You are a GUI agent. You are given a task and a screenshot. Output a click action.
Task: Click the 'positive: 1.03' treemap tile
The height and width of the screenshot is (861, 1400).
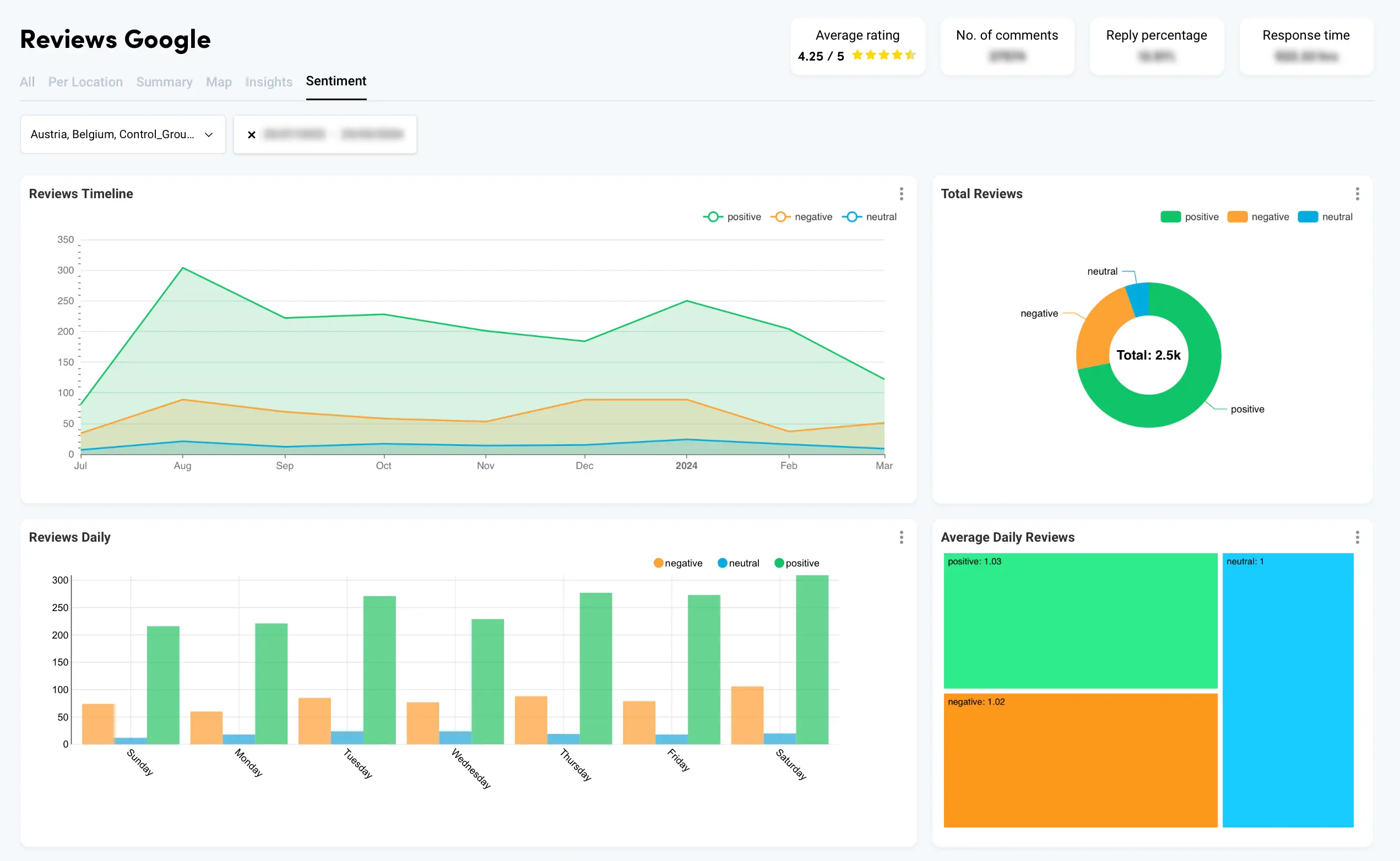click(1081, 620)
